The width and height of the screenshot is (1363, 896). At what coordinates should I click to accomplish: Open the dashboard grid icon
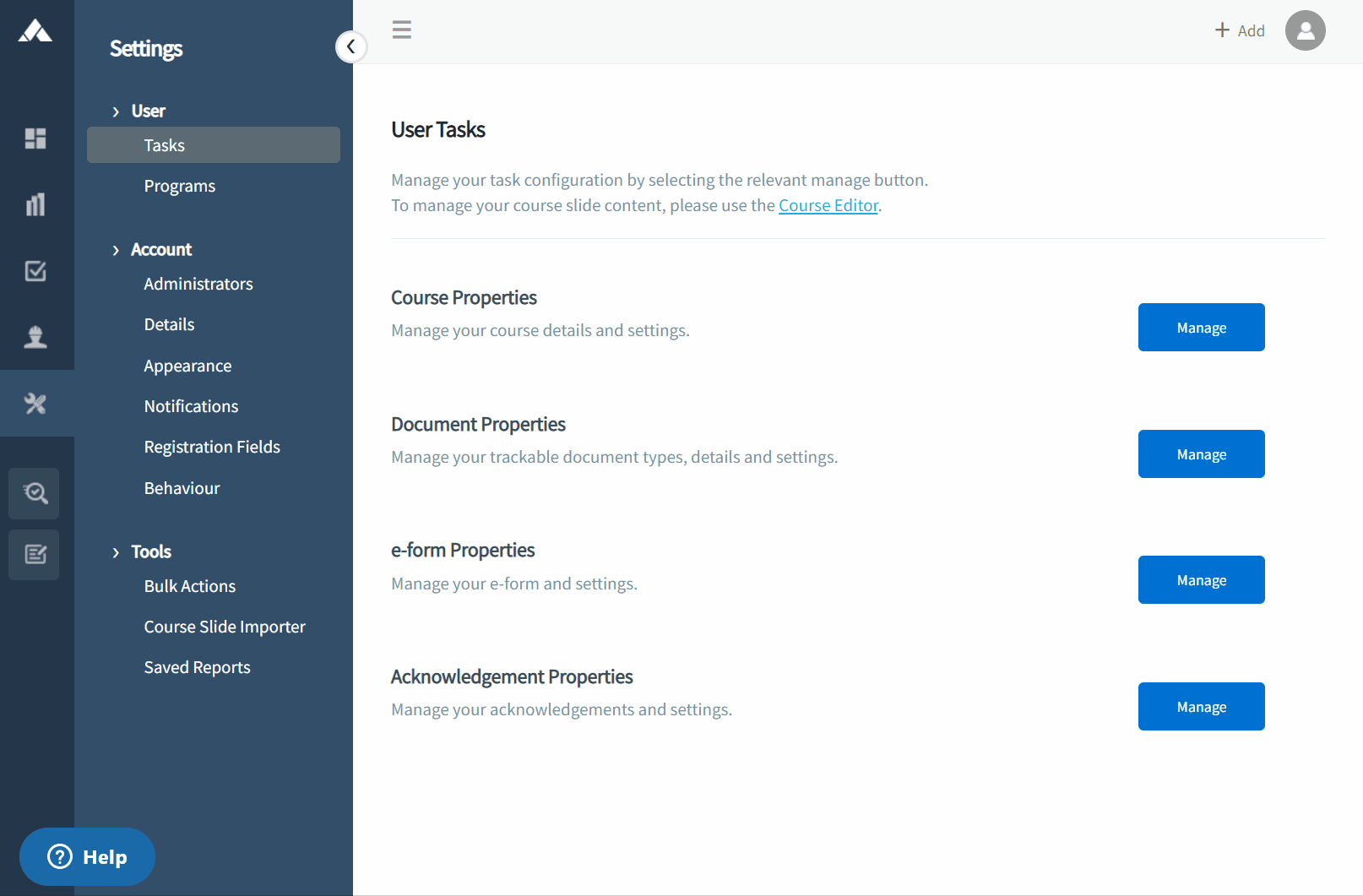[35, 138]
